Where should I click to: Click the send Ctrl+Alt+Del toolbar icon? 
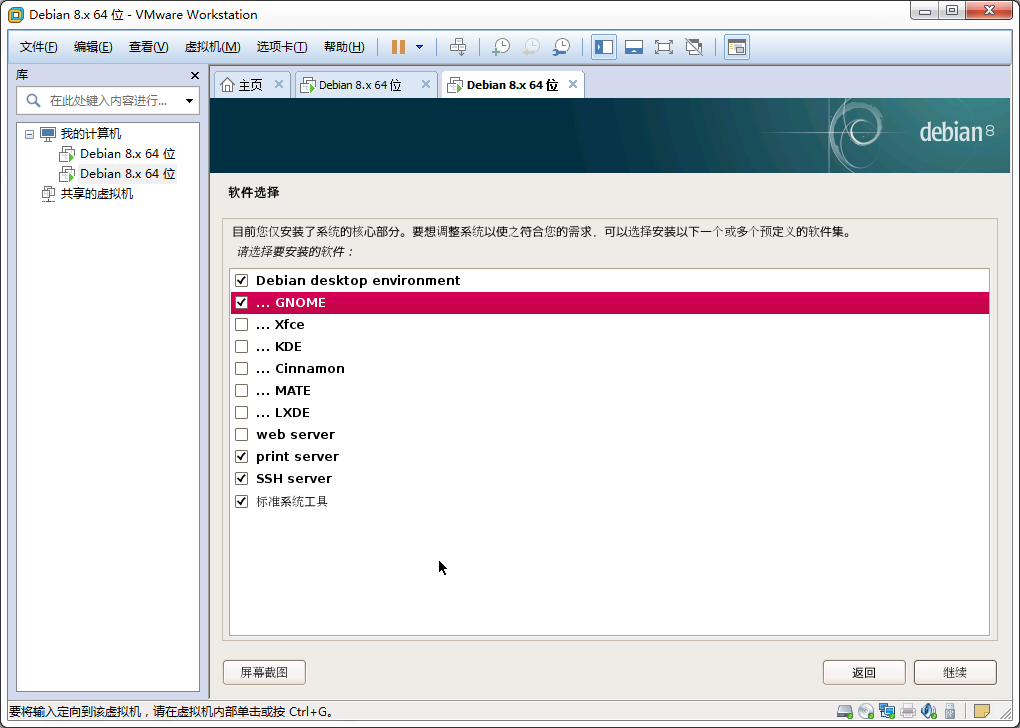[458, 47]
